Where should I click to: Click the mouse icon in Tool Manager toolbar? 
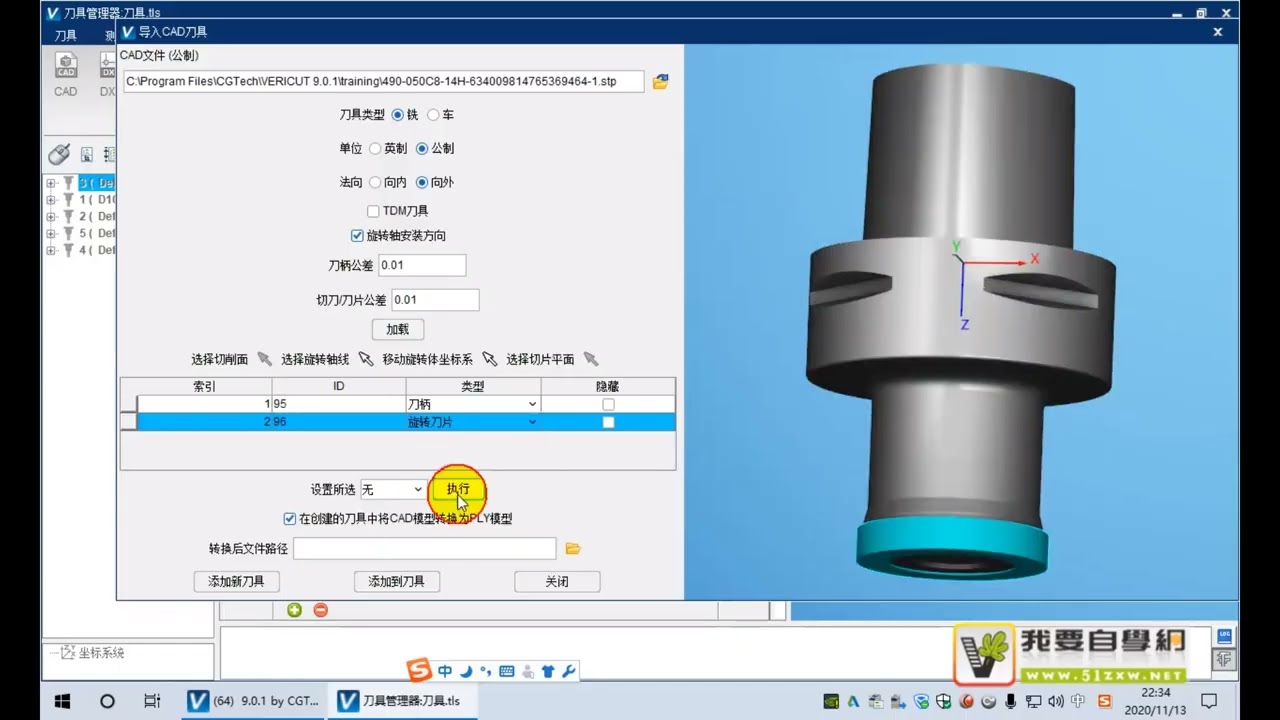click(59, 154)
